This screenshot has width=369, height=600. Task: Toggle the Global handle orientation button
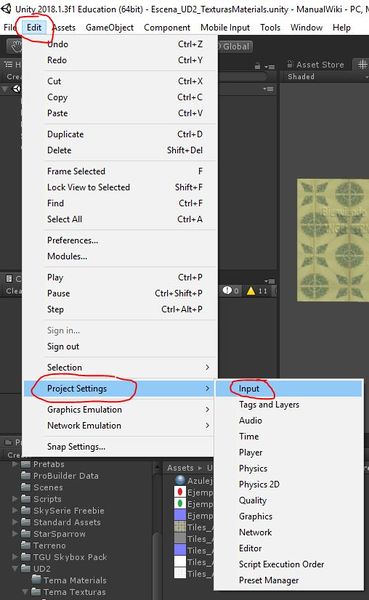(x=235, y=47)
